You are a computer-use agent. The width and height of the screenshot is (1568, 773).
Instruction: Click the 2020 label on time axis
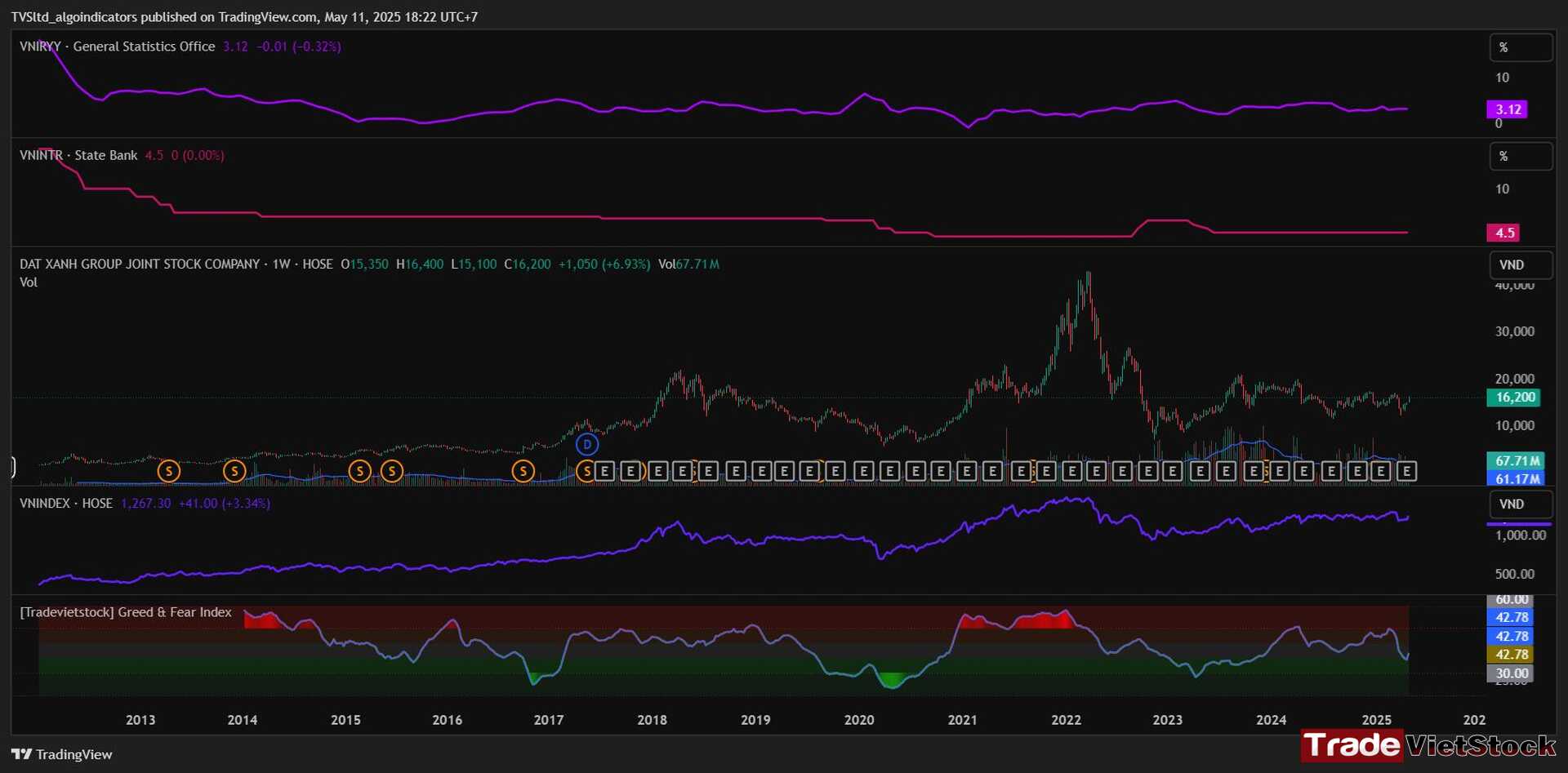click(x=859, y=720)
